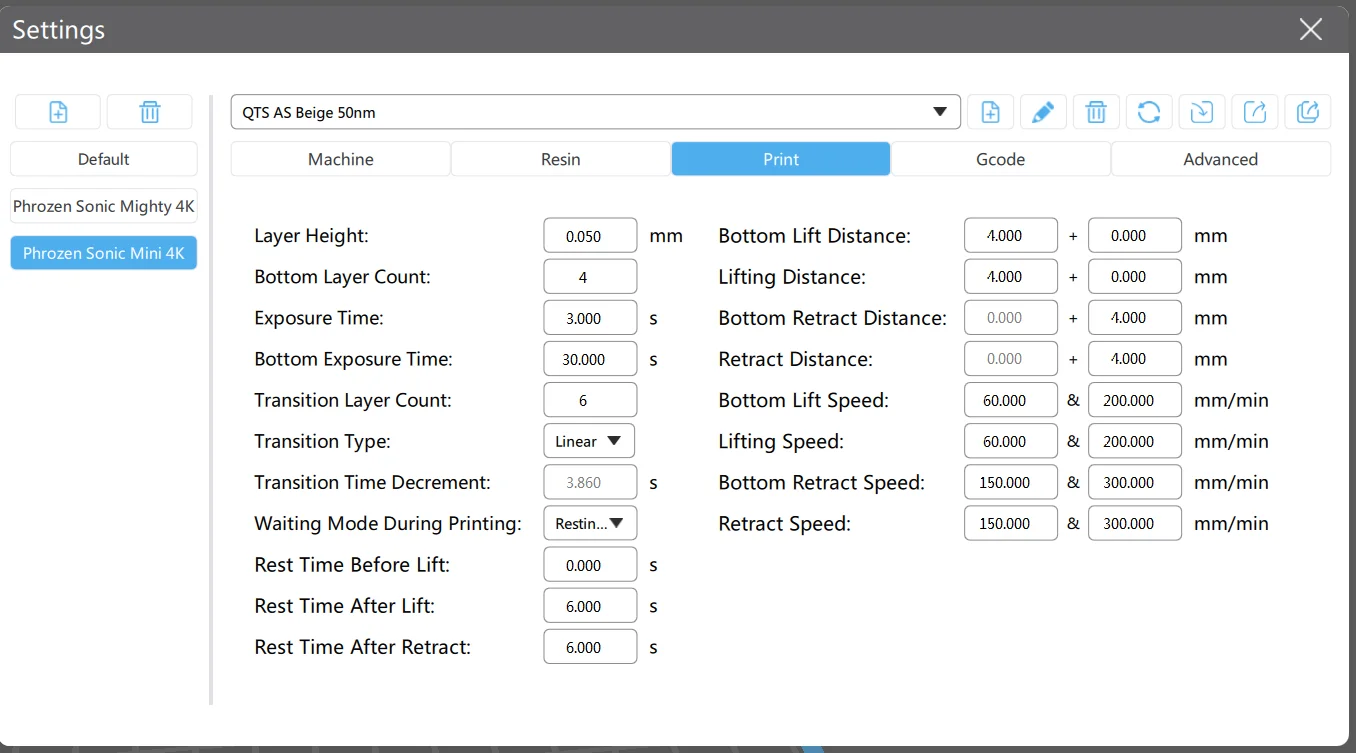Export the current profile with the single-arrow icon
The image size is (1356, 753).
1255,112
